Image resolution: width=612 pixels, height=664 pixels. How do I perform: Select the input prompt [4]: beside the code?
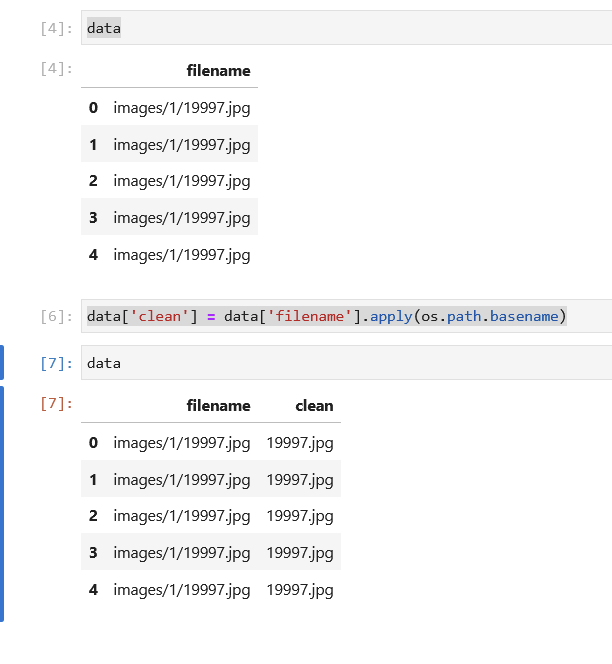click(56, 29)
